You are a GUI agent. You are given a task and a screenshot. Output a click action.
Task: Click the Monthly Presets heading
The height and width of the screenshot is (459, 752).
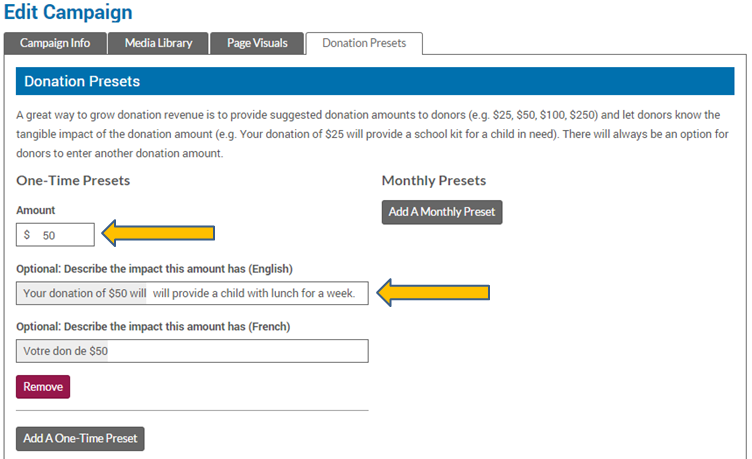434,181
